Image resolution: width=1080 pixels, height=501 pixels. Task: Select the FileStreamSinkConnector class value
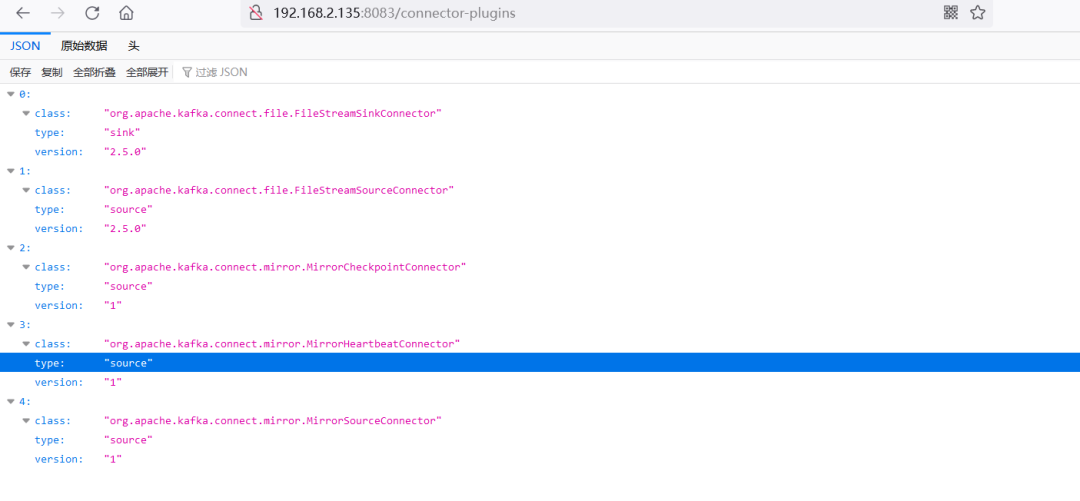pos(273,113)
